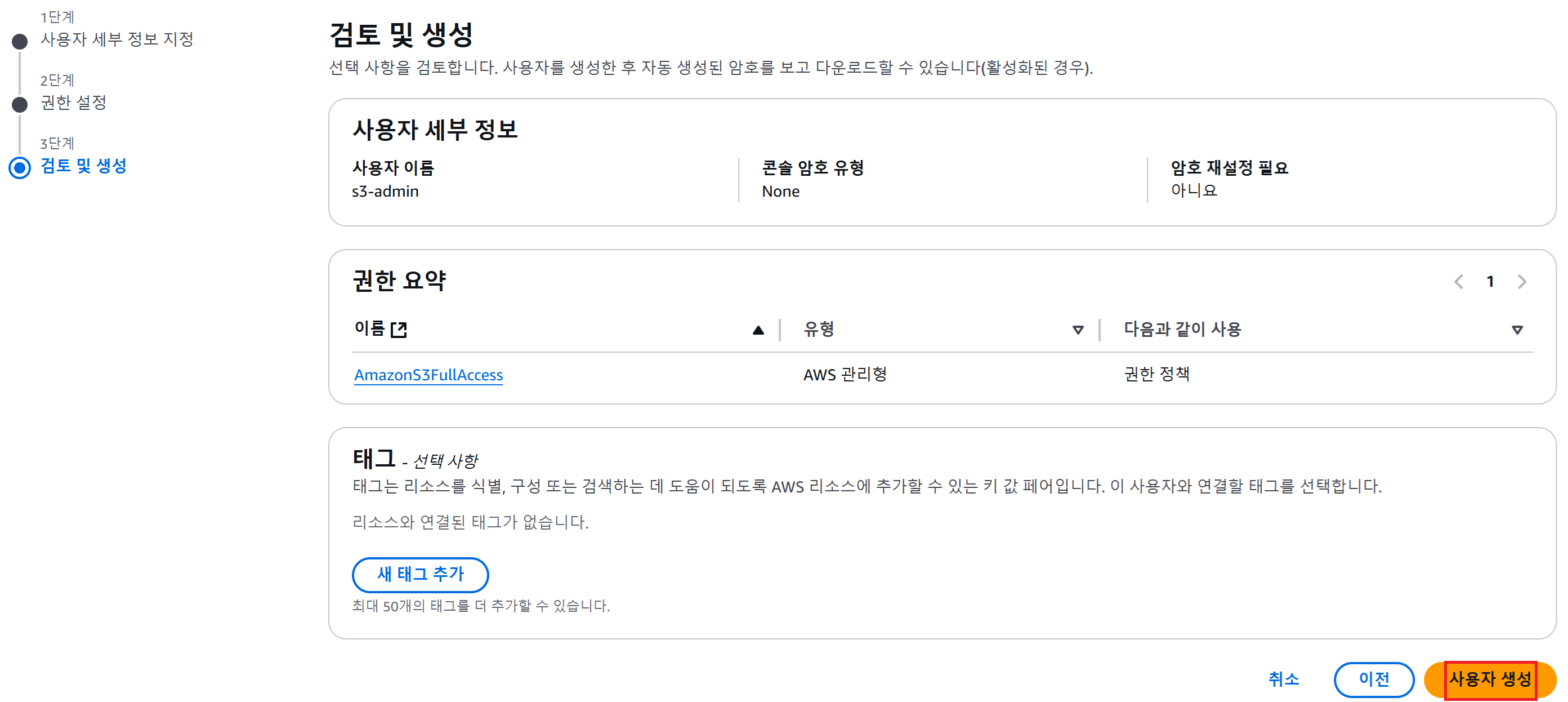Select the step 1 circle marker

pyautogui.click(x=20, y=42)
